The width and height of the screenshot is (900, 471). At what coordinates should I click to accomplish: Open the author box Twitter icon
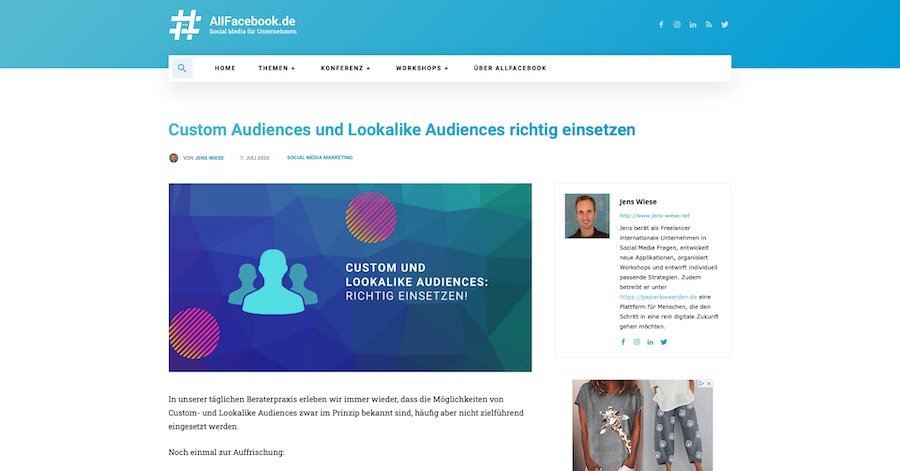(664, 342)
